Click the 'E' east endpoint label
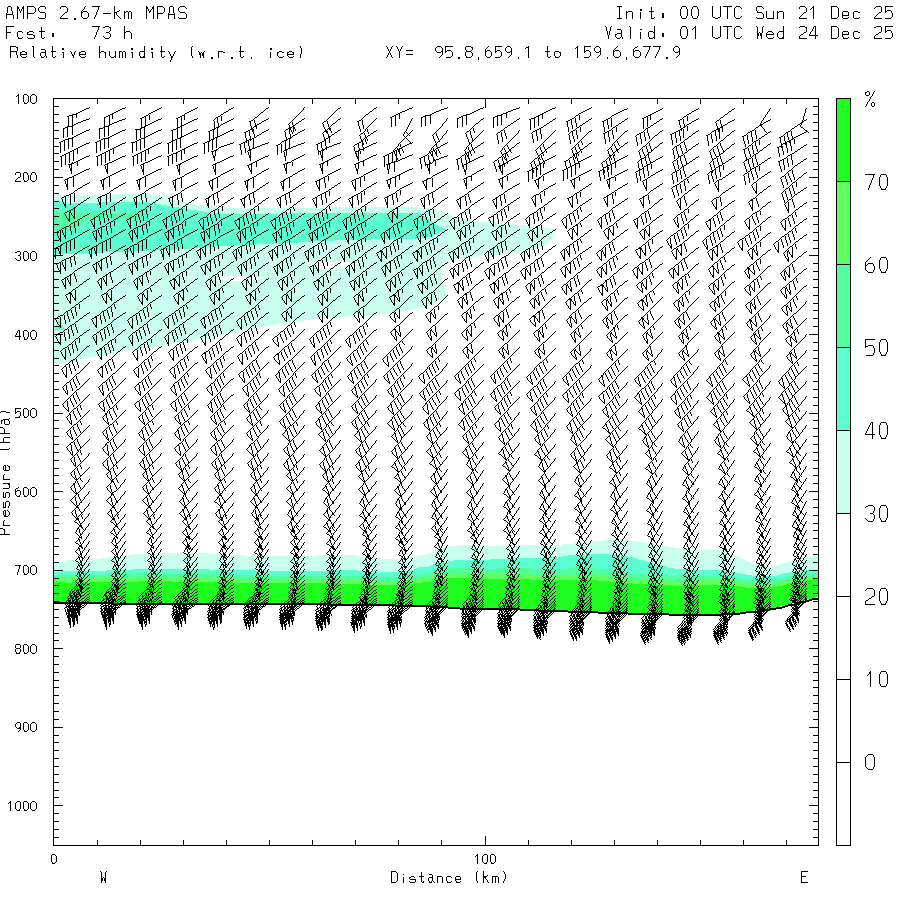The width and height of the screenshot is (900, 900). [x=804, y=878]
